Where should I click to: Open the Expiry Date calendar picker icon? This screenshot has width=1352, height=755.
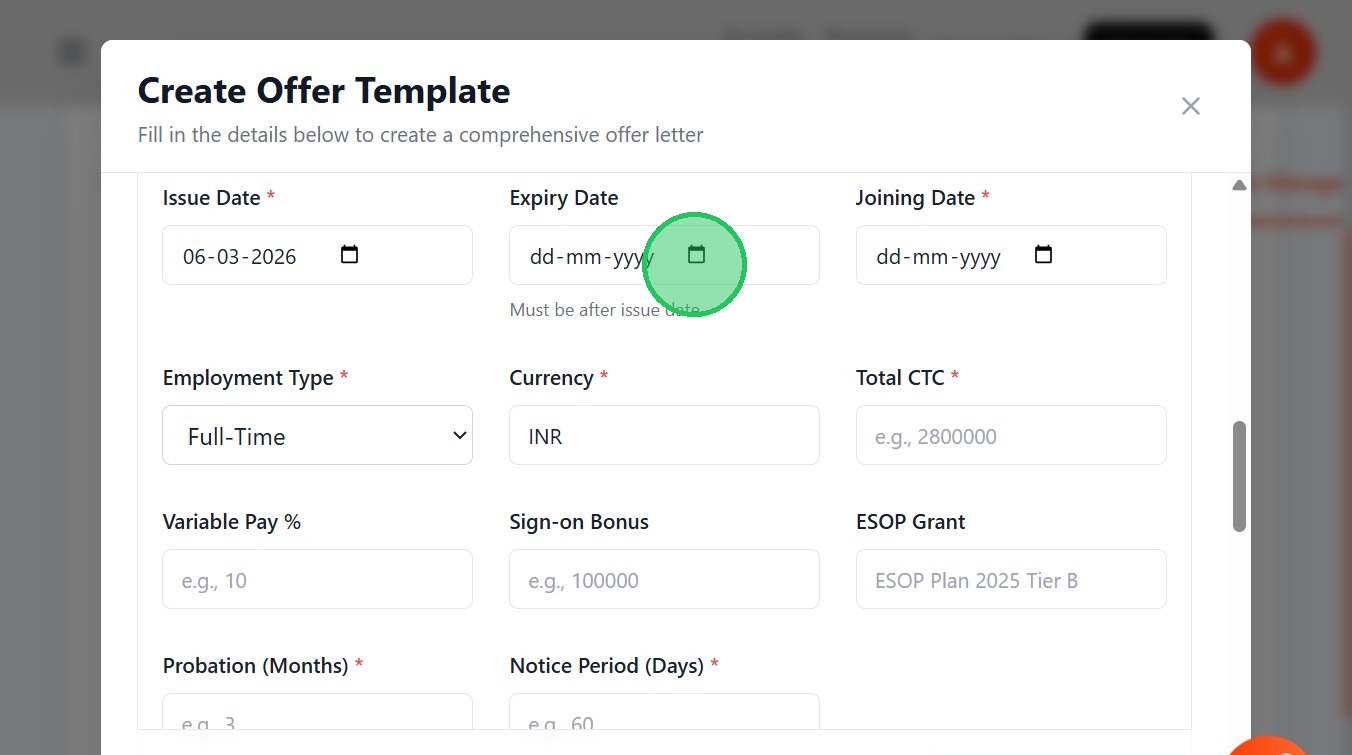[x=697, y=255]
